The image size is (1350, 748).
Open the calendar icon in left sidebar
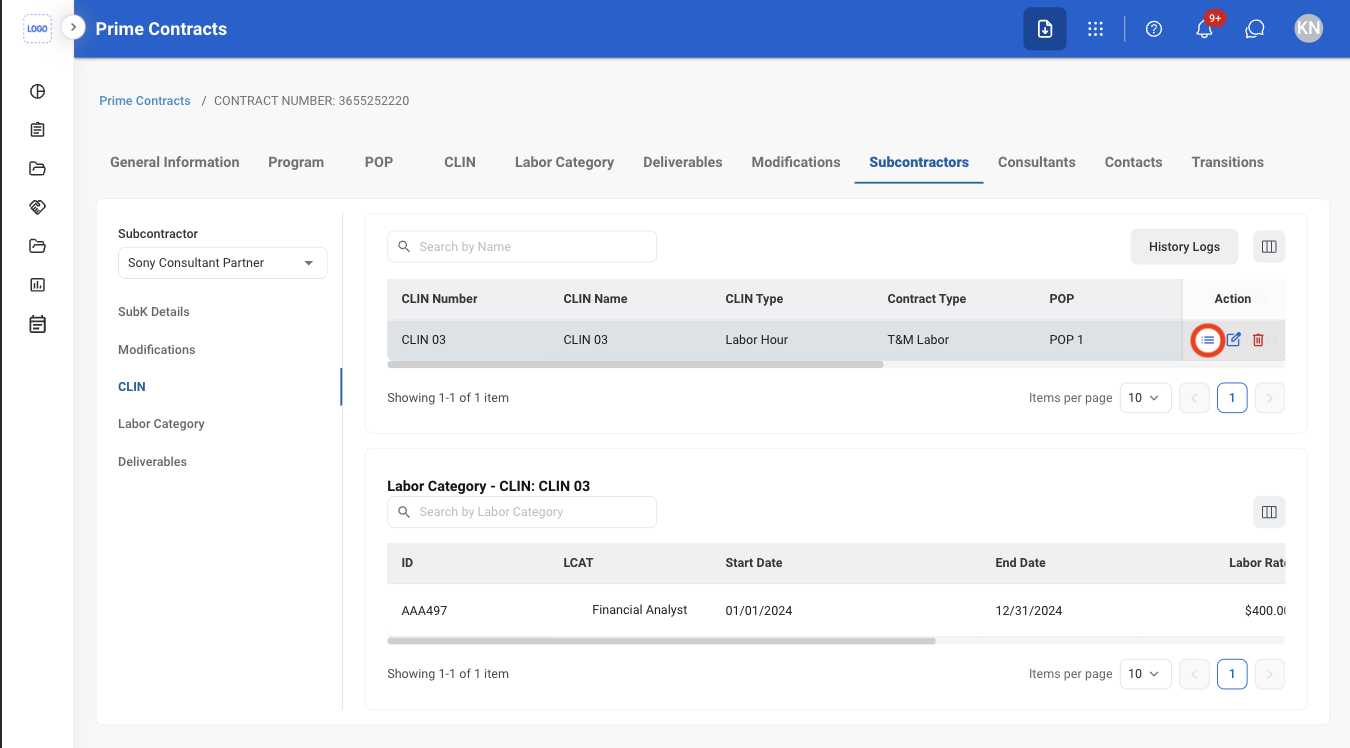click(37, 324)
